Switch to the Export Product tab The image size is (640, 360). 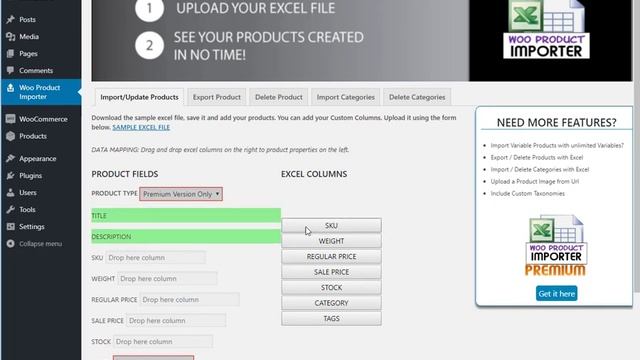coord(216,97)
